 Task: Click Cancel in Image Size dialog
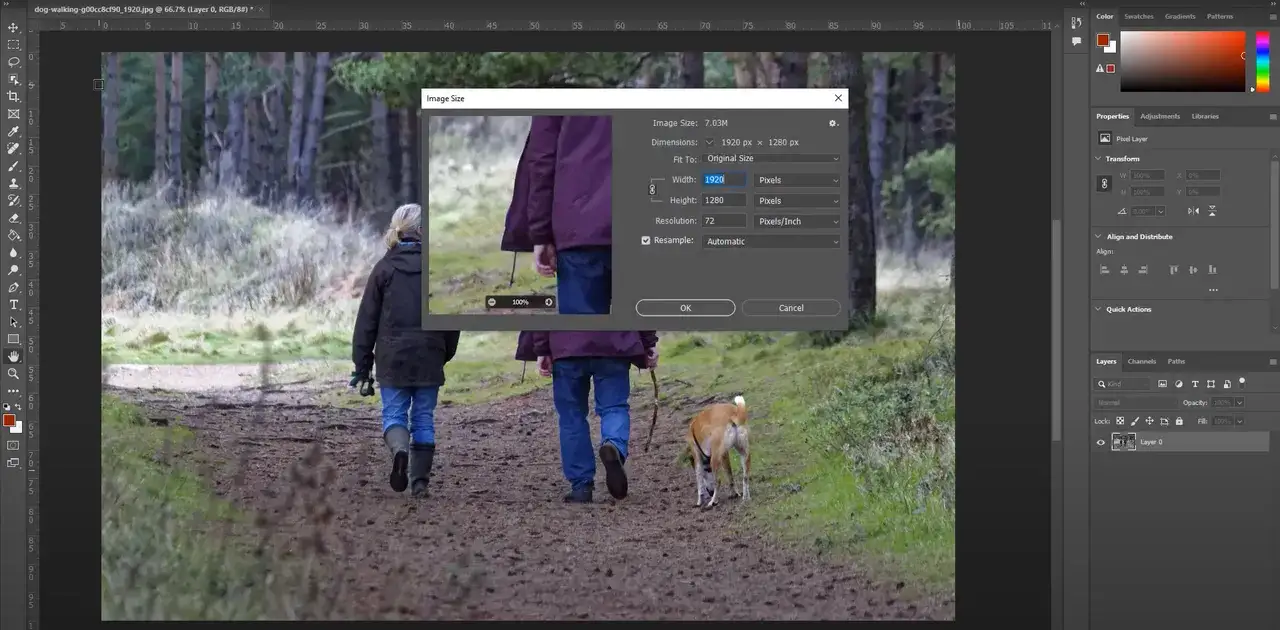[791, 308]
